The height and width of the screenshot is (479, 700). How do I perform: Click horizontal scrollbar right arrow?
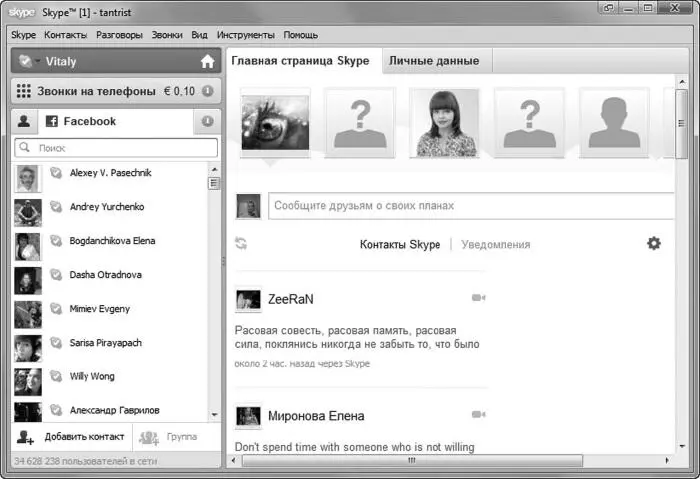coord(667,460)
